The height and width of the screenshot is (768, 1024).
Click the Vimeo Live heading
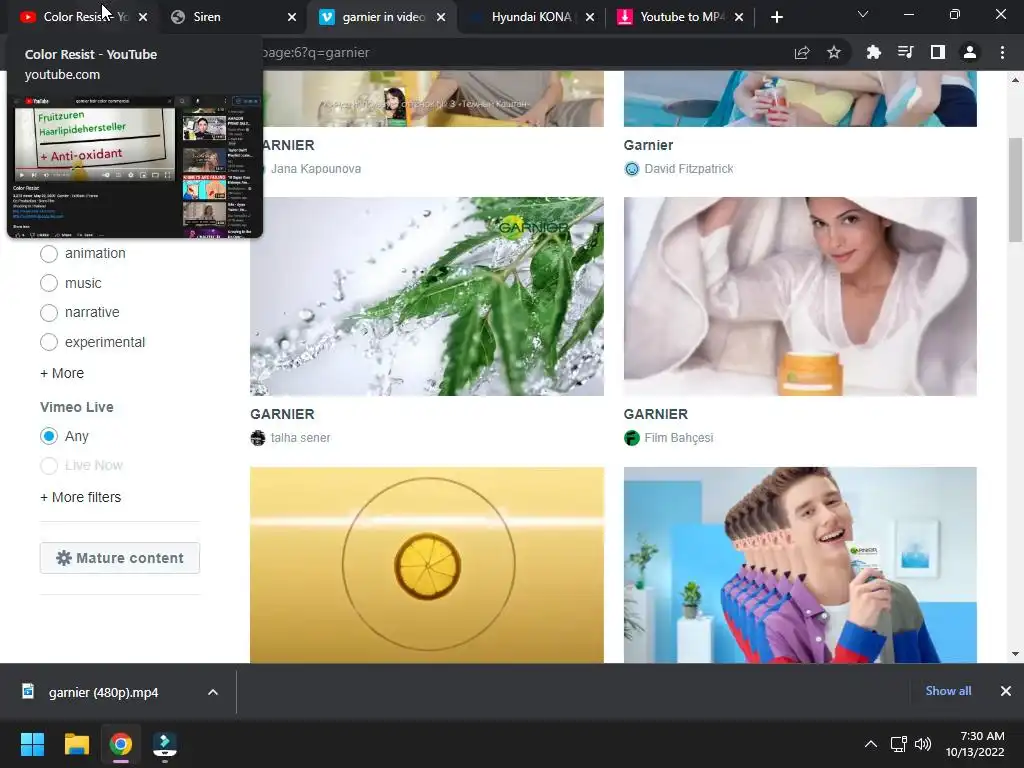coord(76,407)
